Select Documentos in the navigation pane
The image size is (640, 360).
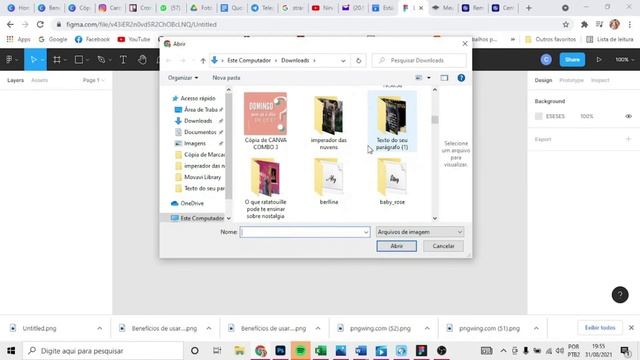tap(200, 132)
